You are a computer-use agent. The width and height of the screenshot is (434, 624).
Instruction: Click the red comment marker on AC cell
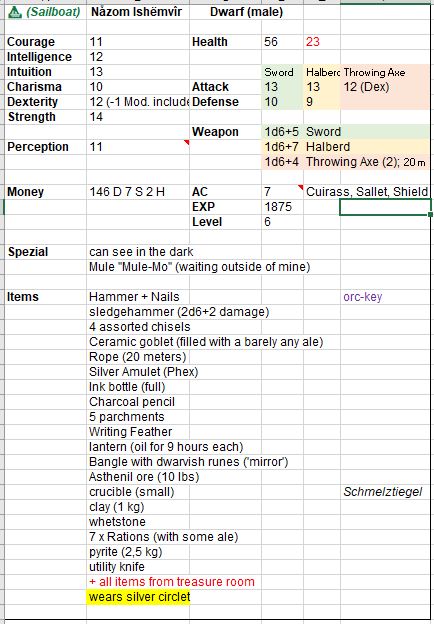(300, 187)
